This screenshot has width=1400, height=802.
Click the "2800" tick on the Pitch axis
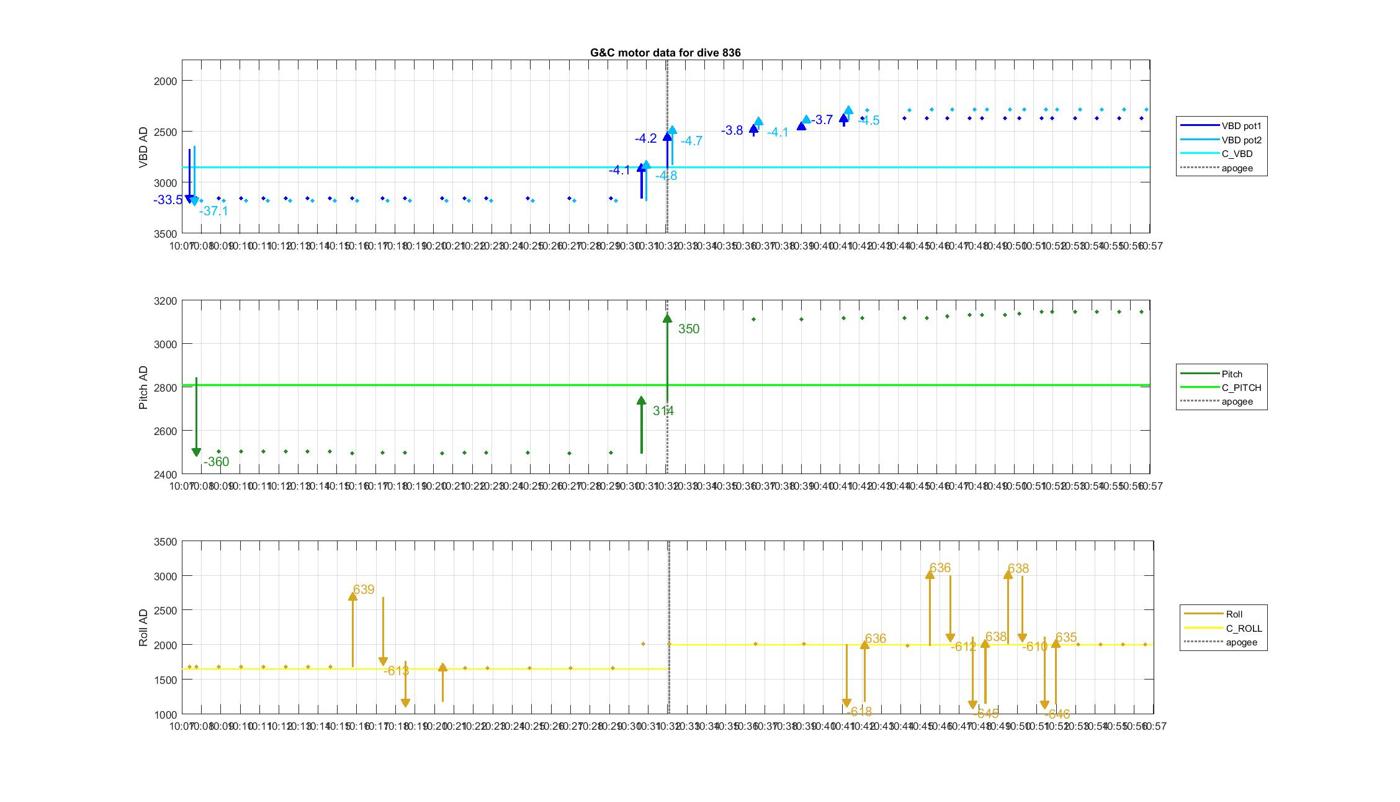point(165,388)
